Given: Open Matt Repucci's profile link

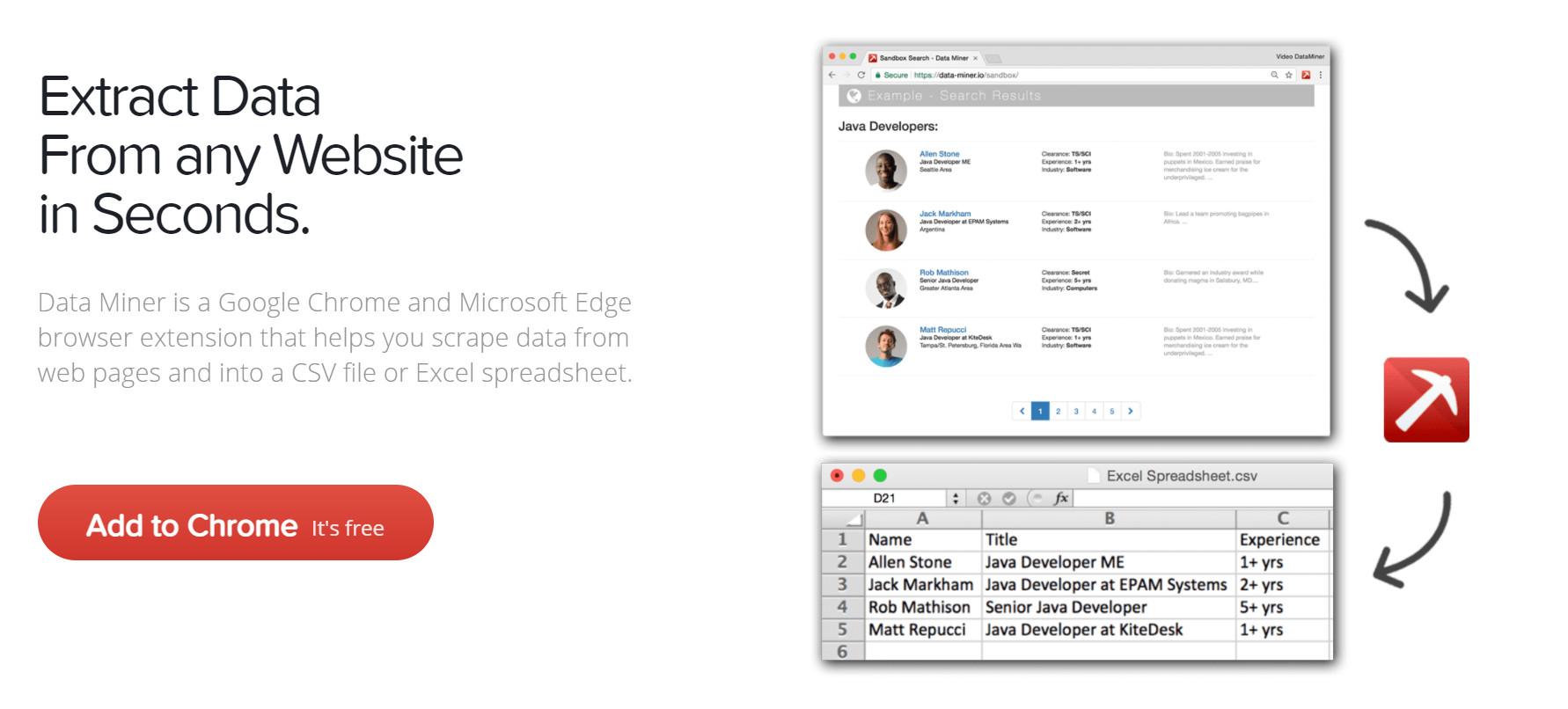Looking at the screenshot, I should [942, 330].
